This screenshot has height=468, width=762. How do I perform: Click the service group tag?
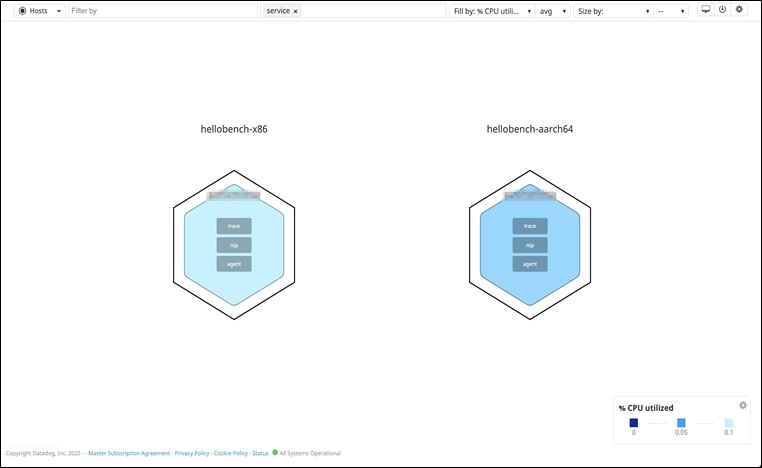click(x=282, y=11)
